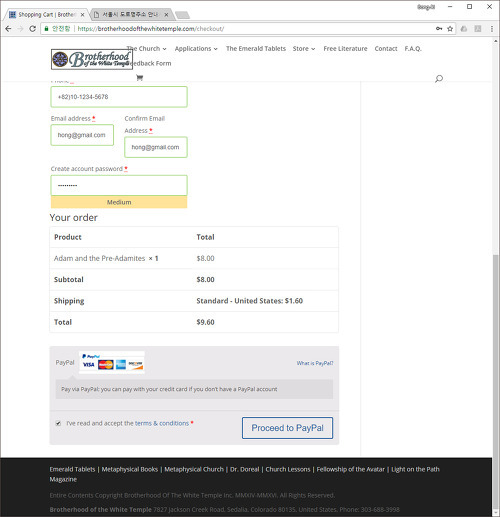Close the Shopping Cart tab
This screenshot has height=517, width=500.
point(82,15)
